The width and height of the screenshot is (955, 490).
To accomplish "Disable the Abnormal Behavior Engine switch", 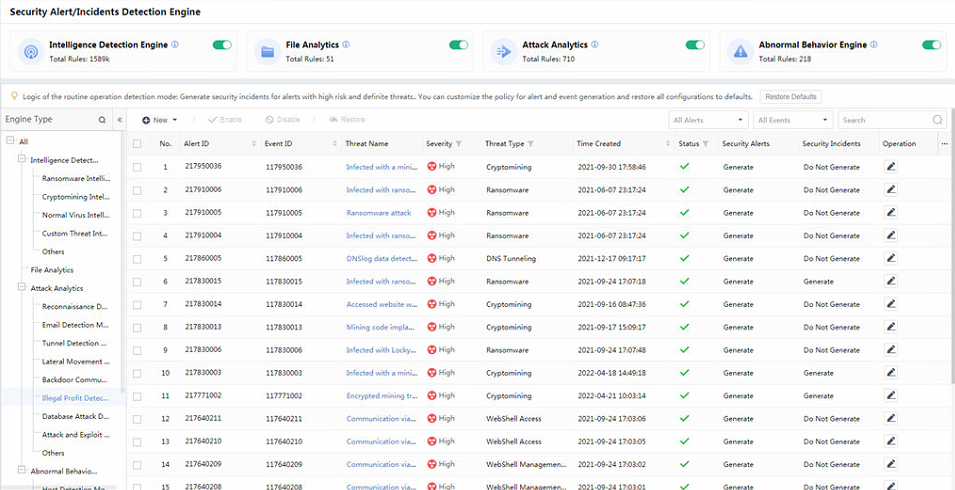I will tap(931, 45).
